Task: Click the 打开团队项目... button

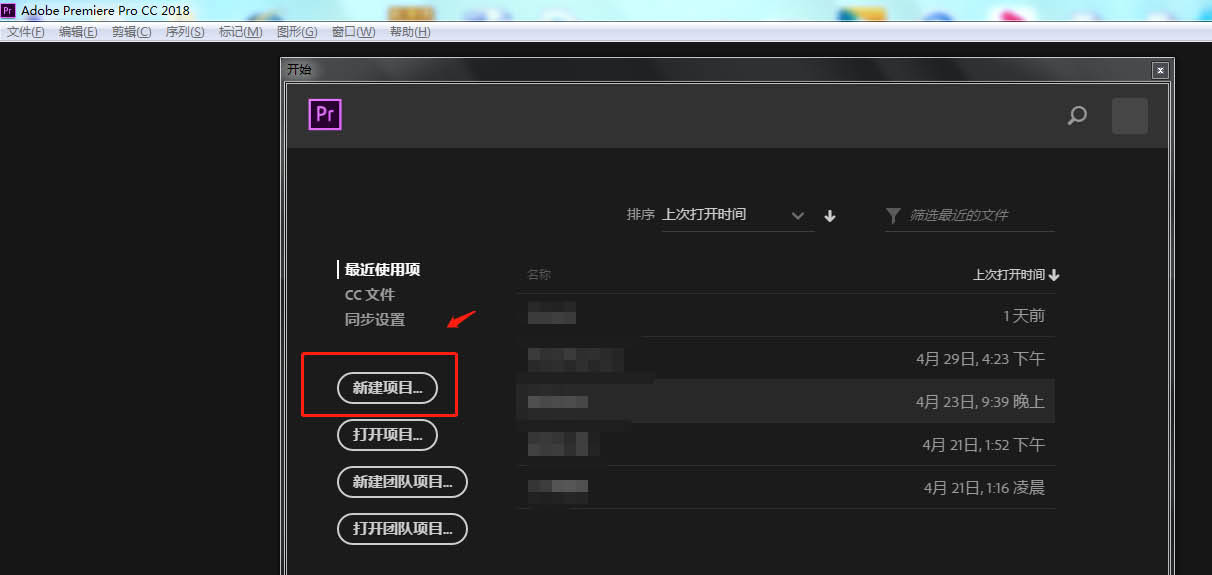Action: point(403,529)
